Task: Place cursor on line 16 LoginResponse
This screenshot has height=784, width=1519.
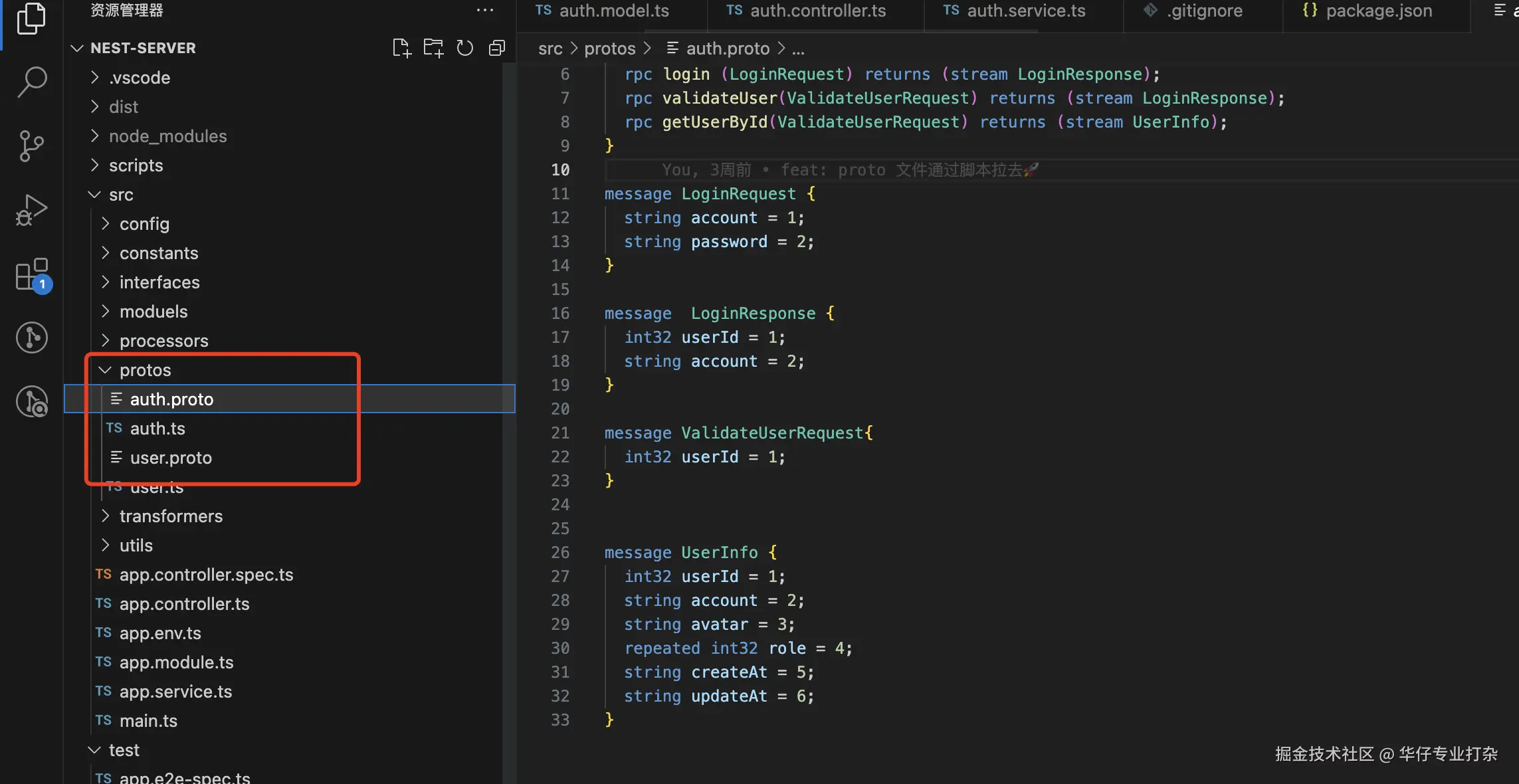Action: (753, 314)
